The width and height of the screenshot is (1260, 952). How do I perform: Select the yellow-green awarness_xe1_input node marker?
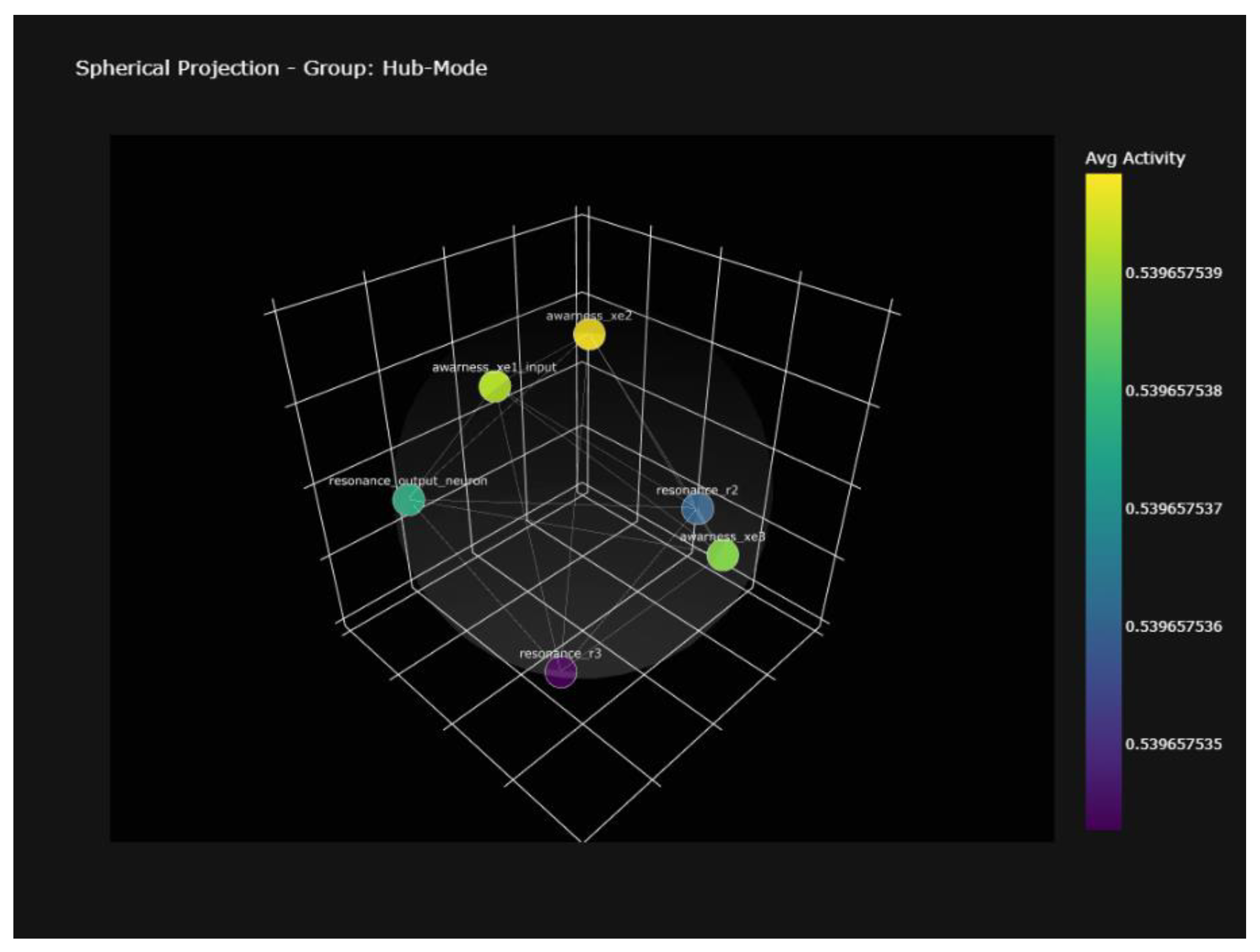pos(495,387)
